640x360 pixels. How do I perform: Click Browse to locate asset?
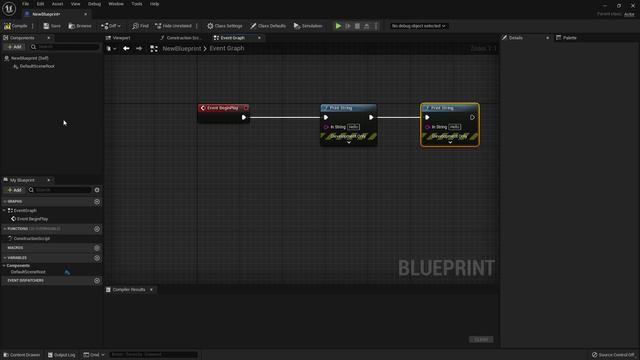(x=80, y=26)
